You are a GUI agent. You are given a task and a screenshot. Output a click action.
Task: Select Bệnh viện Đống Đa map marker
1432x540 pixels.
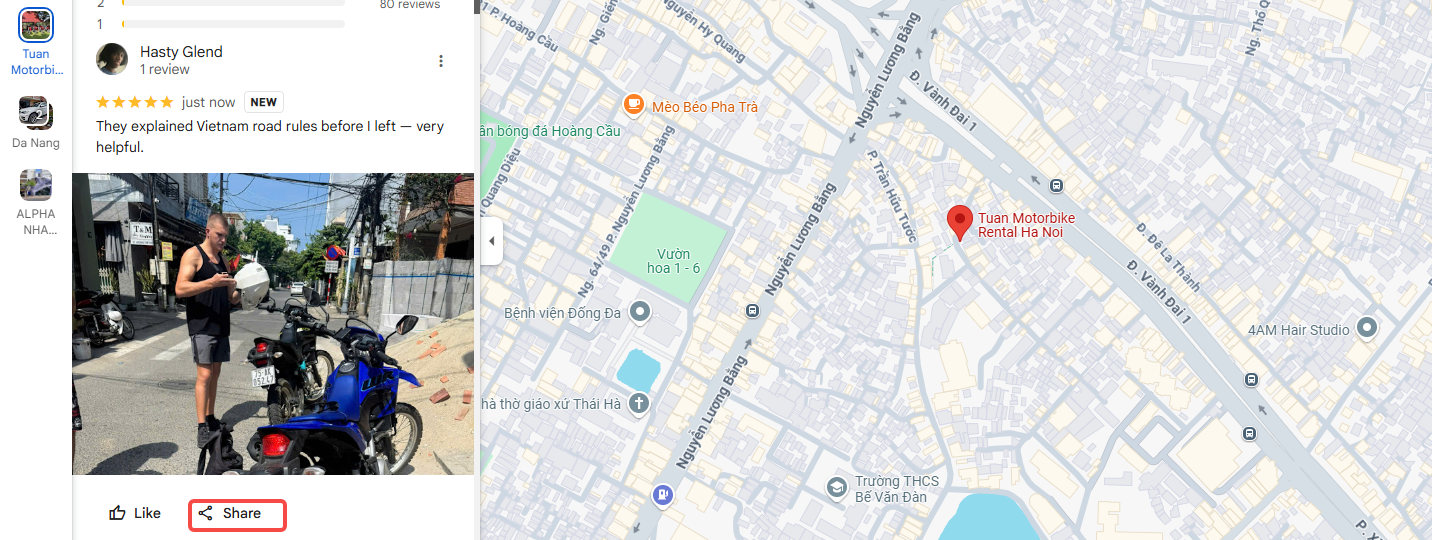coord(640,313)
